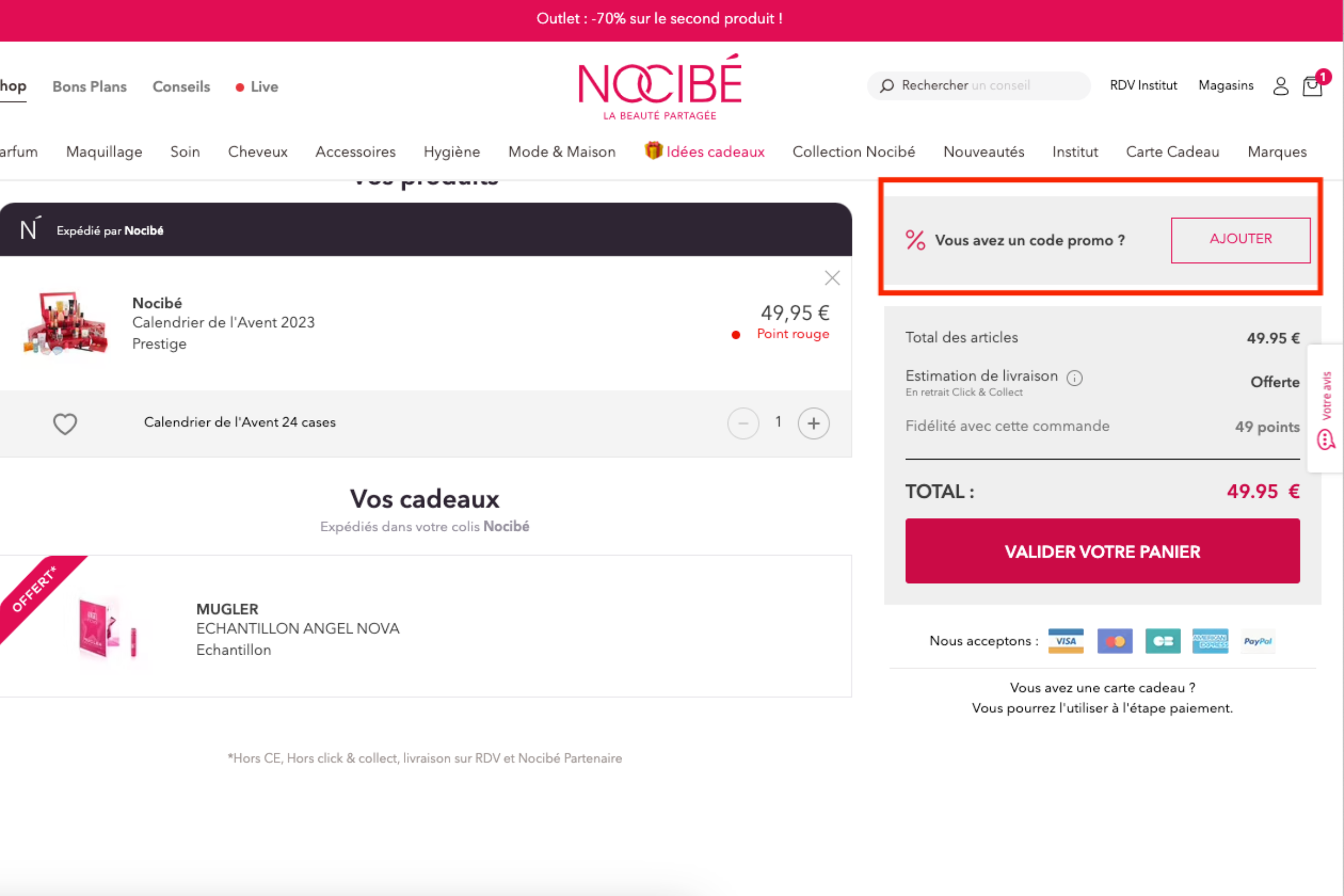Screen dimensions: 1344x896
Task: Open the shopping bag cart icon
Action: click(1313, 86)
